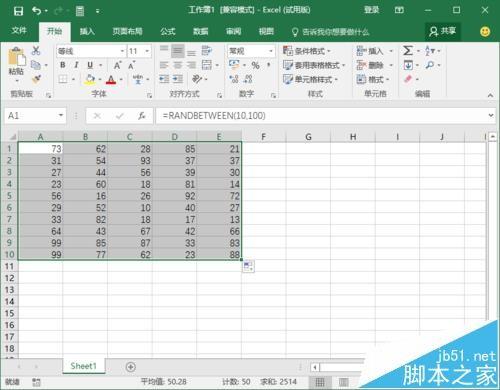Click the Merge and Center icon
Viewport: 500px width, 390px height.
click(x=207, y=65)
